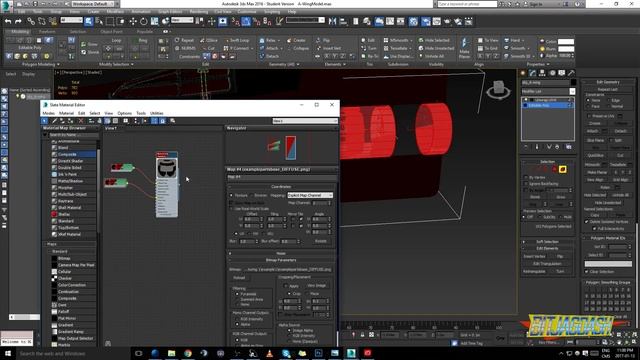Tick the Apply cropping checkbox
This screenshot has width=640, height=360.
pyautogui.click(x=286, y=286)
